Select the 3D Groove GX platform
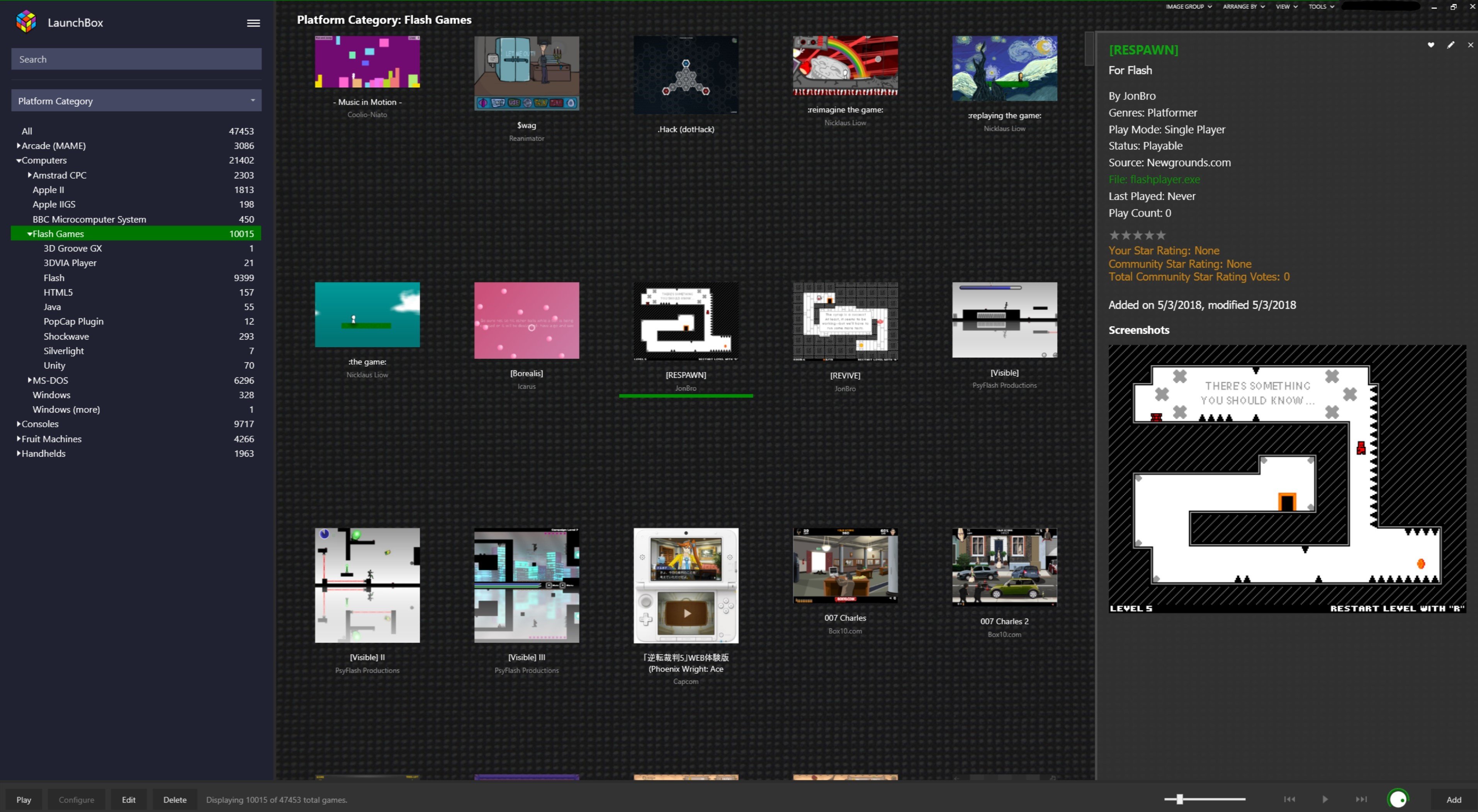This screenshot has width=1478, height=812. [136, 248]
